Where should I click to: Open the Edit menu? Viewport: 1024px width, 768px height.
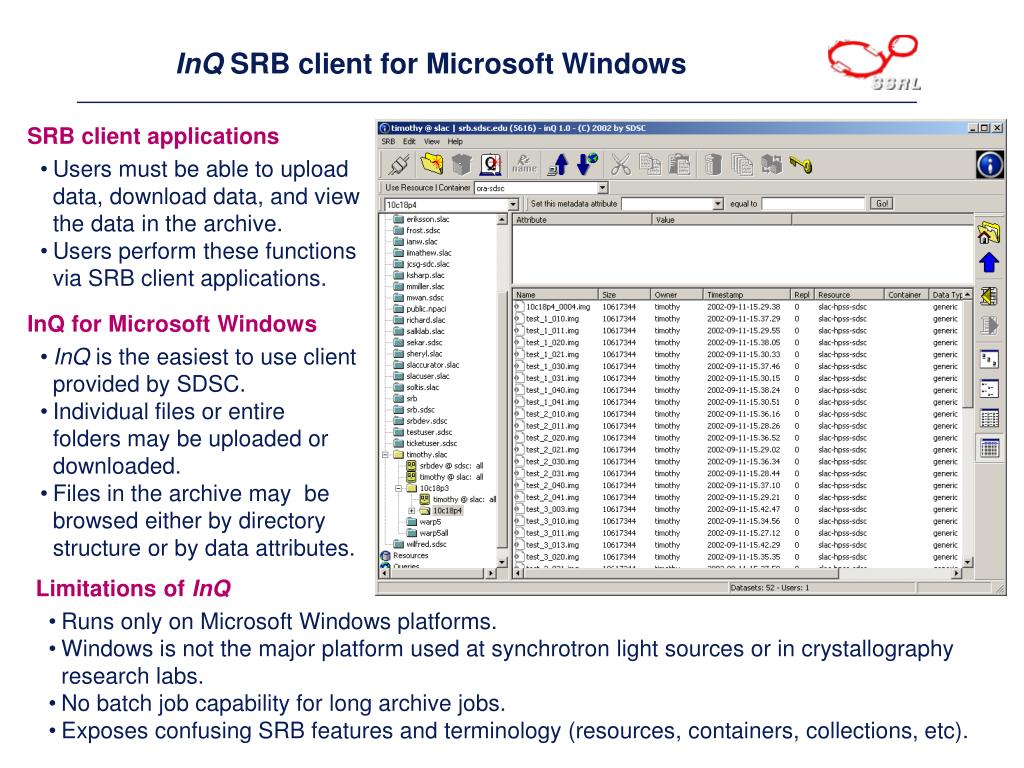pyautogui.click(x=409, y=141)
